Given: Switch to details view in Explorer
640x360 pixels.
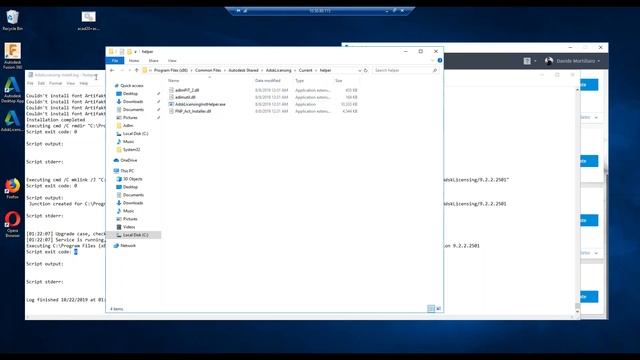Looking at the screenshot, I should click(431, 309).
